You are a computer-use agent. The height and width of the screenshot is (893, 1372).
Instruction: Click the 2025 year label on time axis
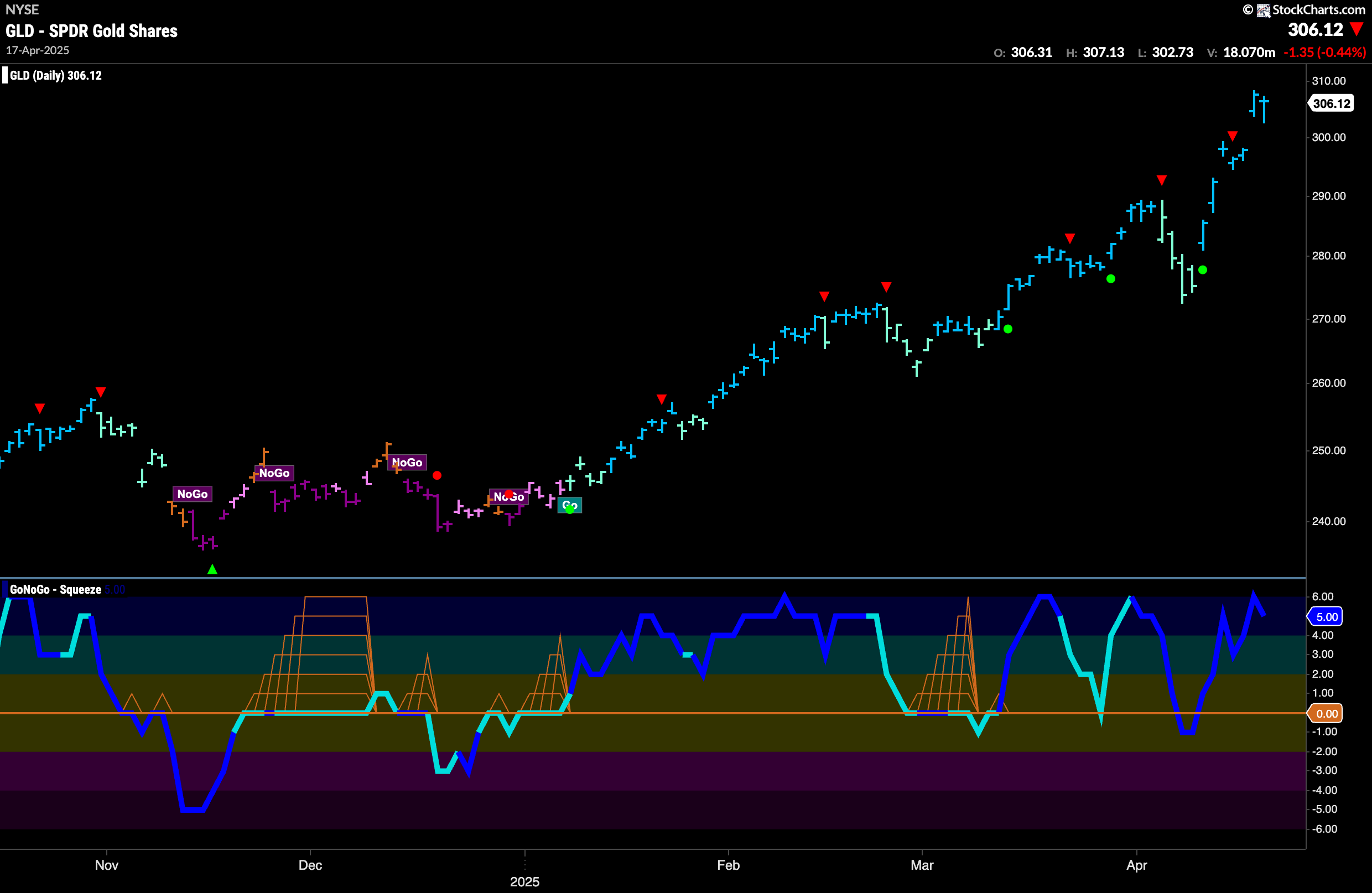pyautogui.click(x=524, y=882)
